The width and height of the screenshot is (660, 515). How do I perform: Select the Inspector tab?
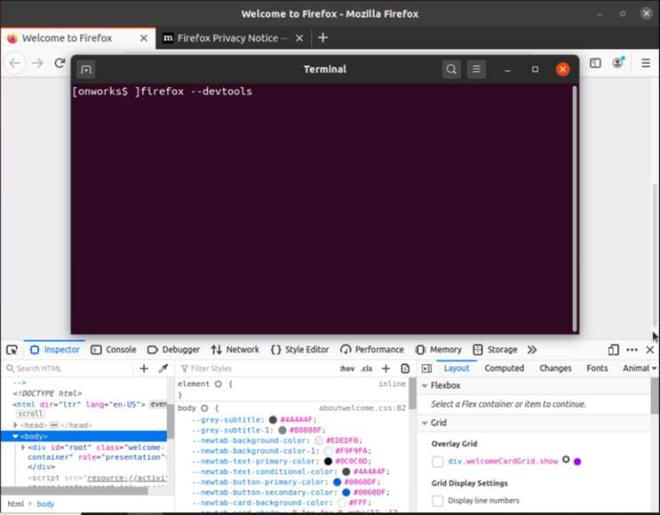click(x=55, y=350)
